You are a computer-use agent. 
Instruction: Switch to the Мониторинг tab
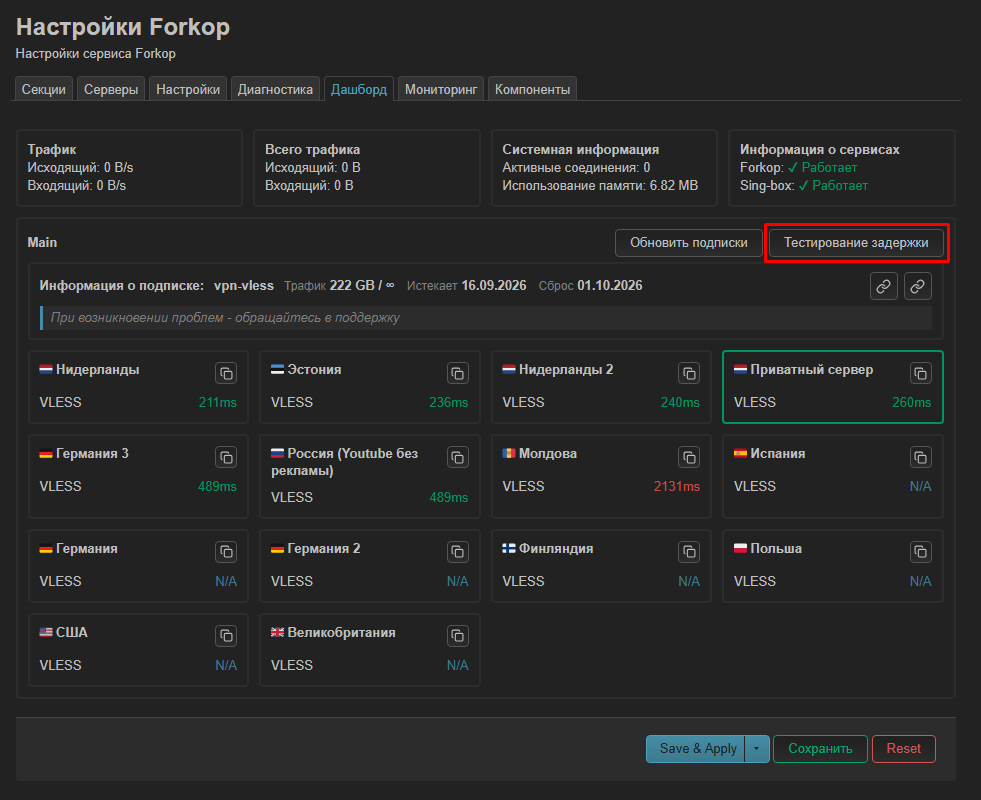pyautogui.click(x=441, y=89)
